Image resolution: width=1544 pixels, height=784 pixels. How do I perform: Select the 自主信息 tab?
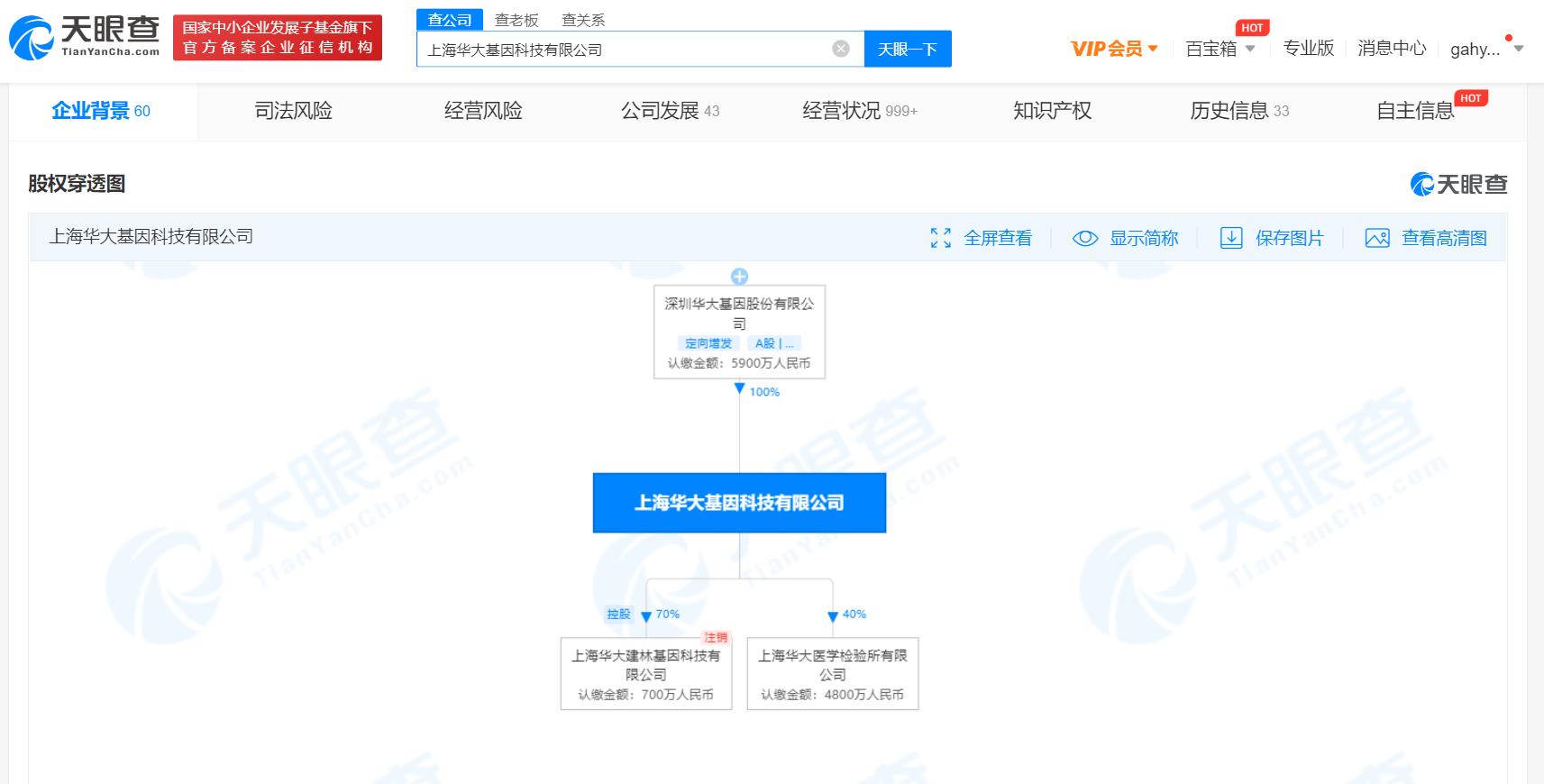tap(1415, 111)
